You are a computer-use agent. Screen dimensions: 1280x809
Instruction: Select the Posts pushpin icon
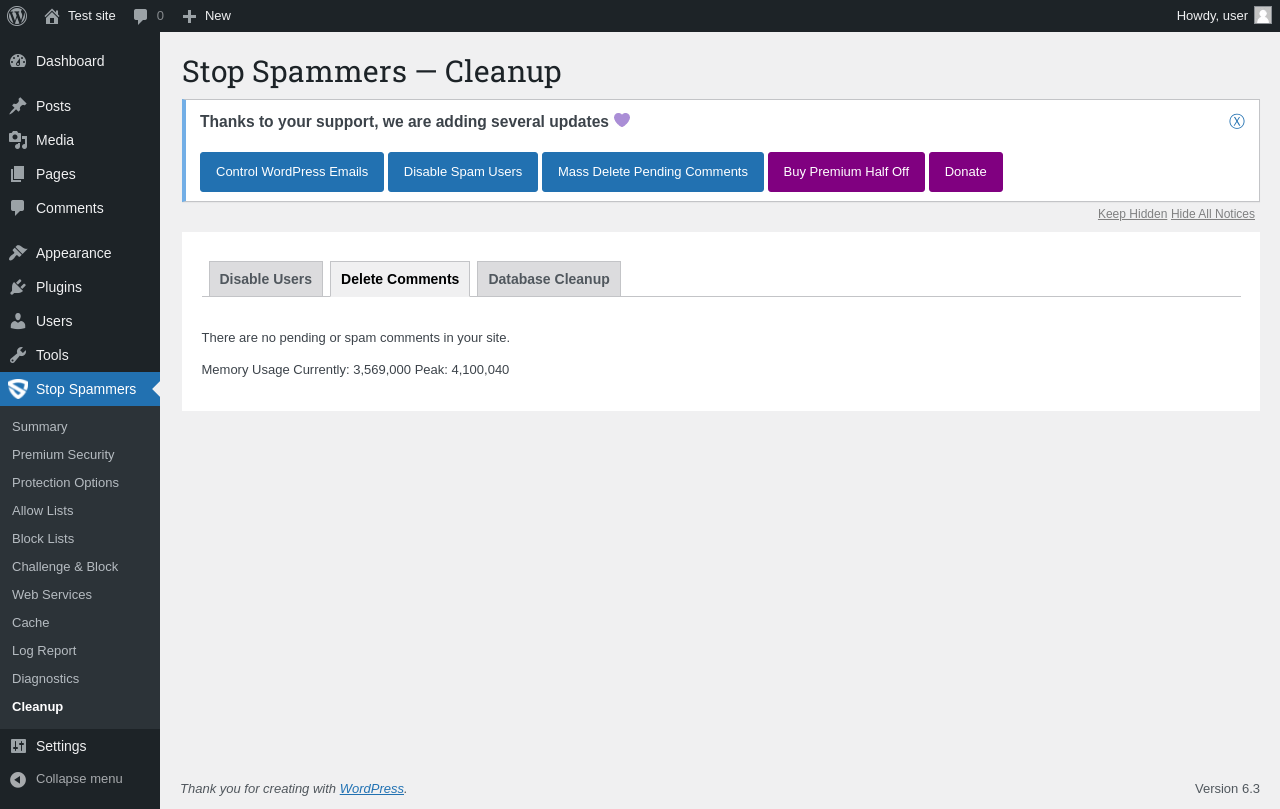(x=18, y=106)
